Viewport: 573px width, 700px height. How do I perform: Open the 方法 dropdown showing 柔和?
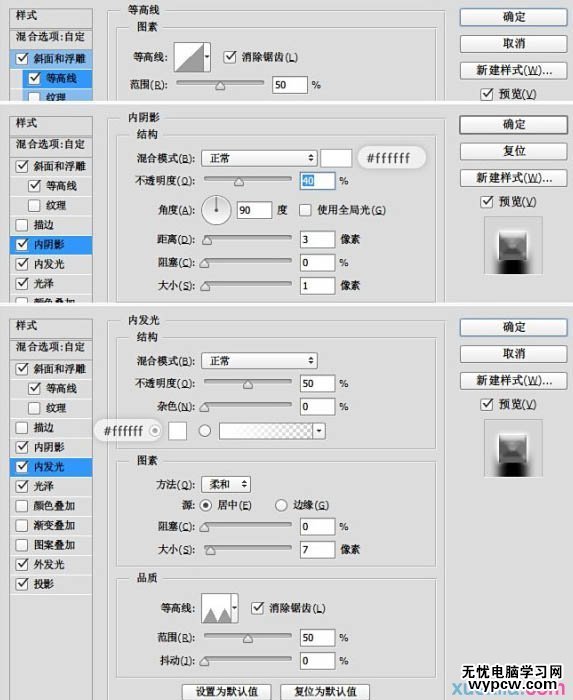coord(226,484)
